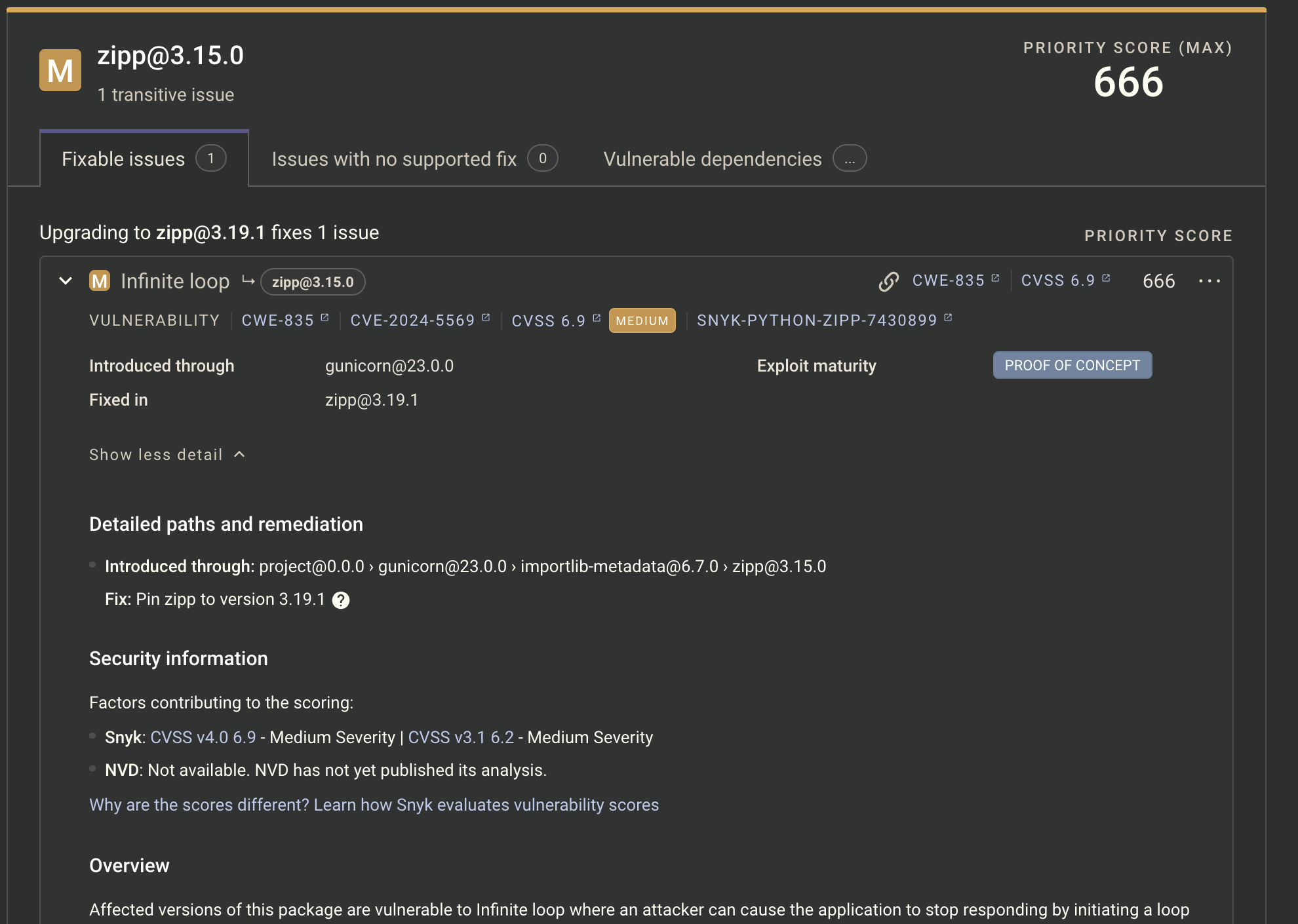Click the Overview heading

point(129,866)
